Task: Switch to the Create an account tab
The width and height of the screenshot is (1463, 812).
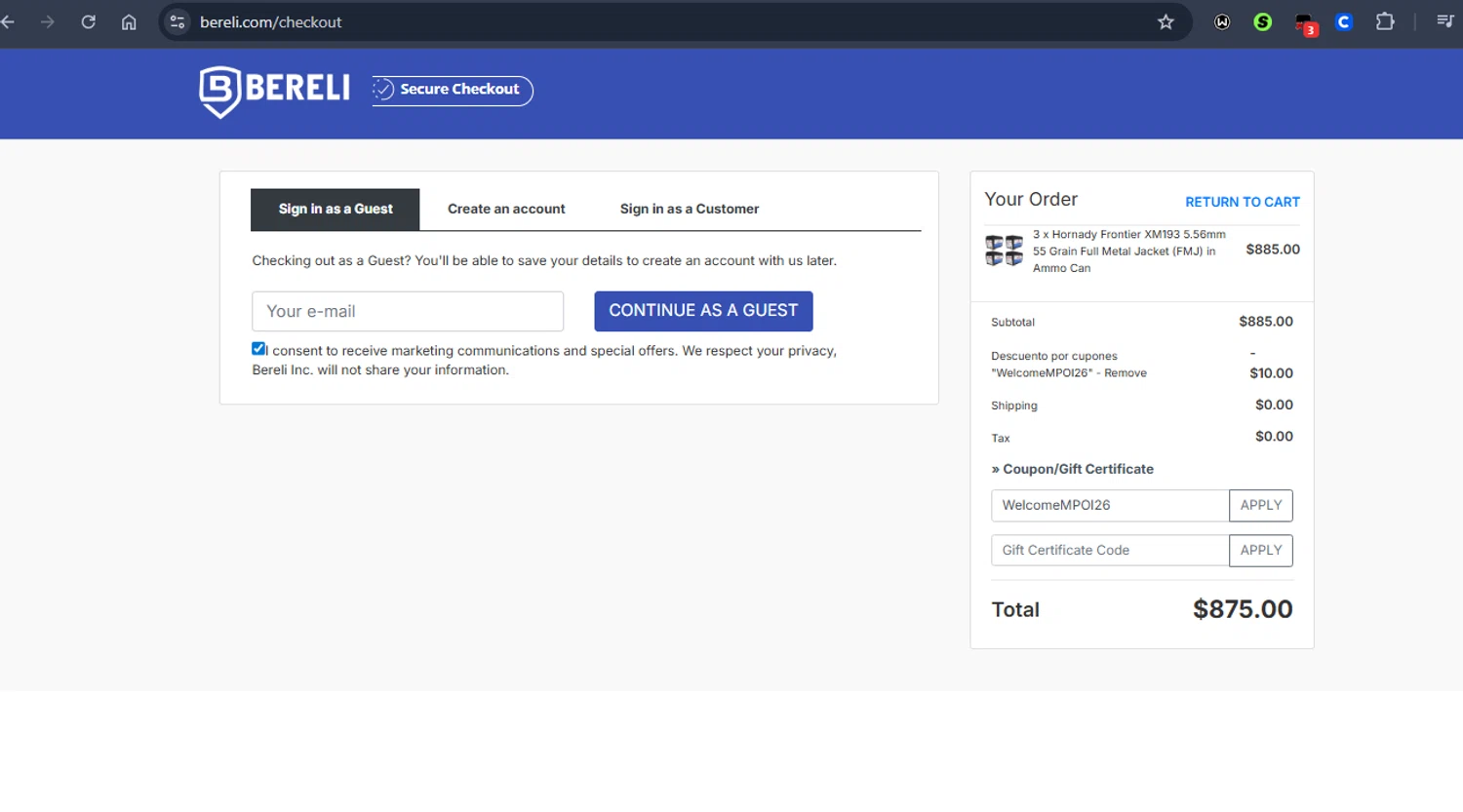Action: 506,209
